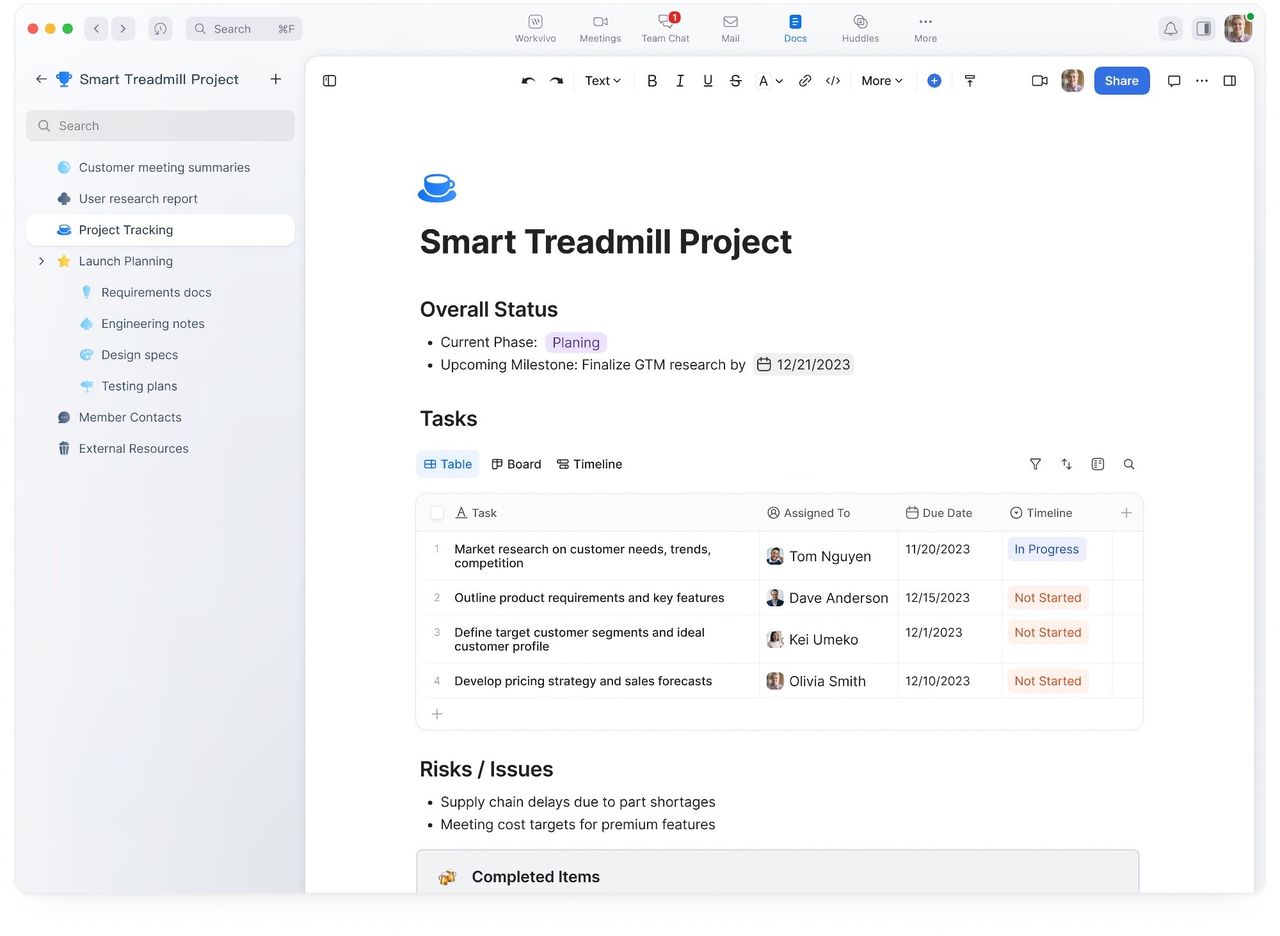Toggle bold formatting
Viewport: 1280px width, 936px height.
coord(652,81)
